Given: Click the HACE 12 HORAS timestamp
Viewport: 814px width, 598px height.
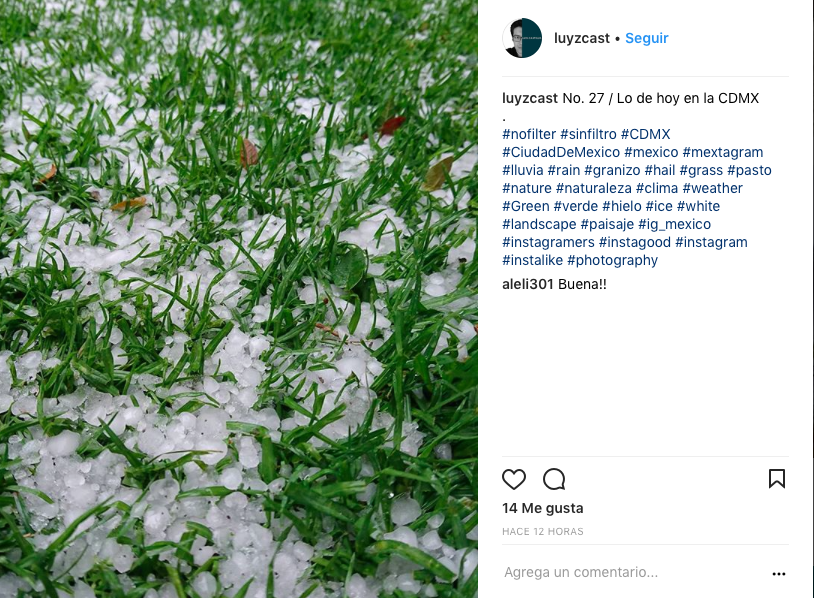Looking at the screenshot, I should coord(542,532).
